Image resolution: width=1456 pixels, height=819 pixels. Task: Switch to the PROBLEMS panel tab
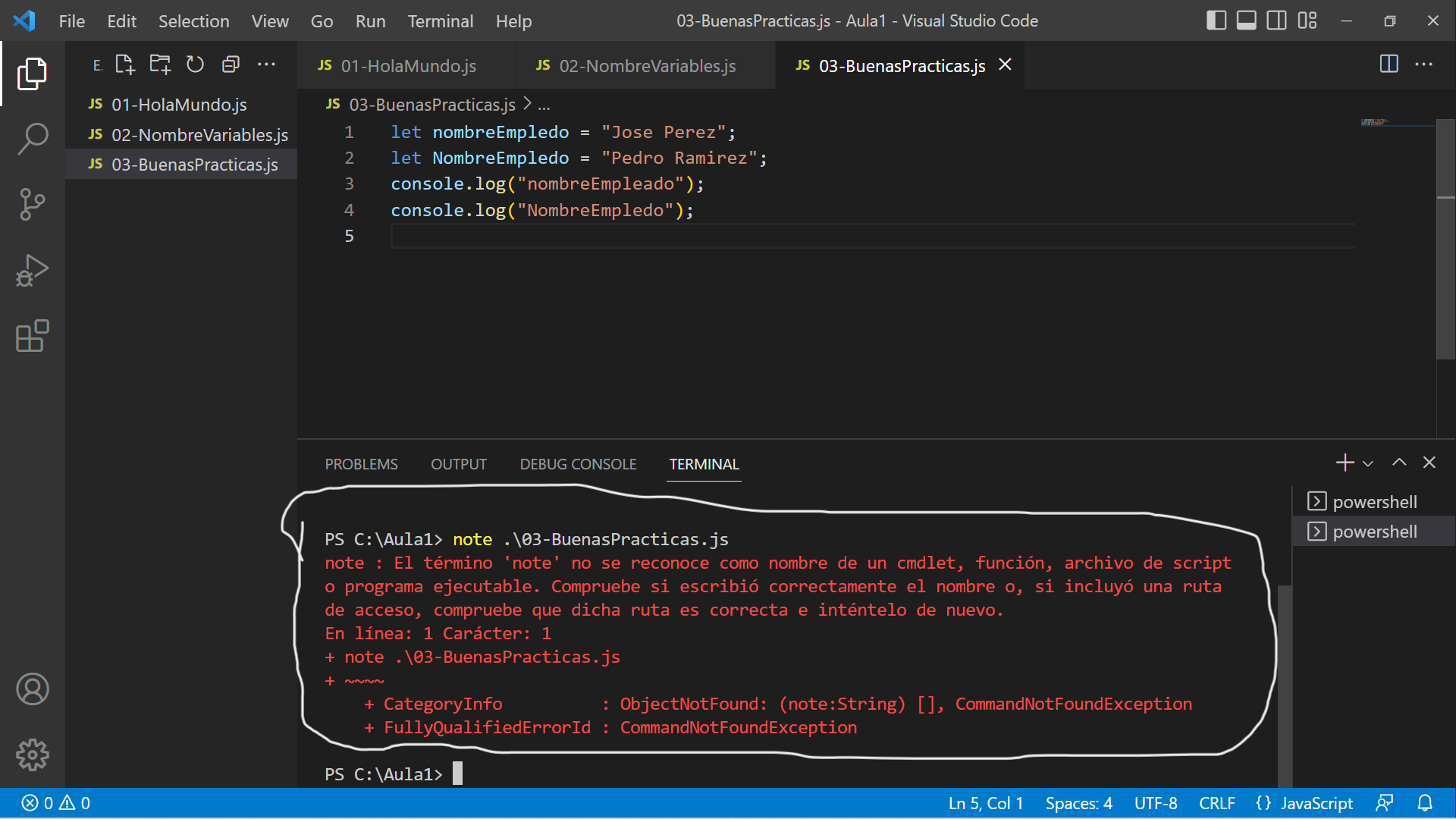[361, 464]
